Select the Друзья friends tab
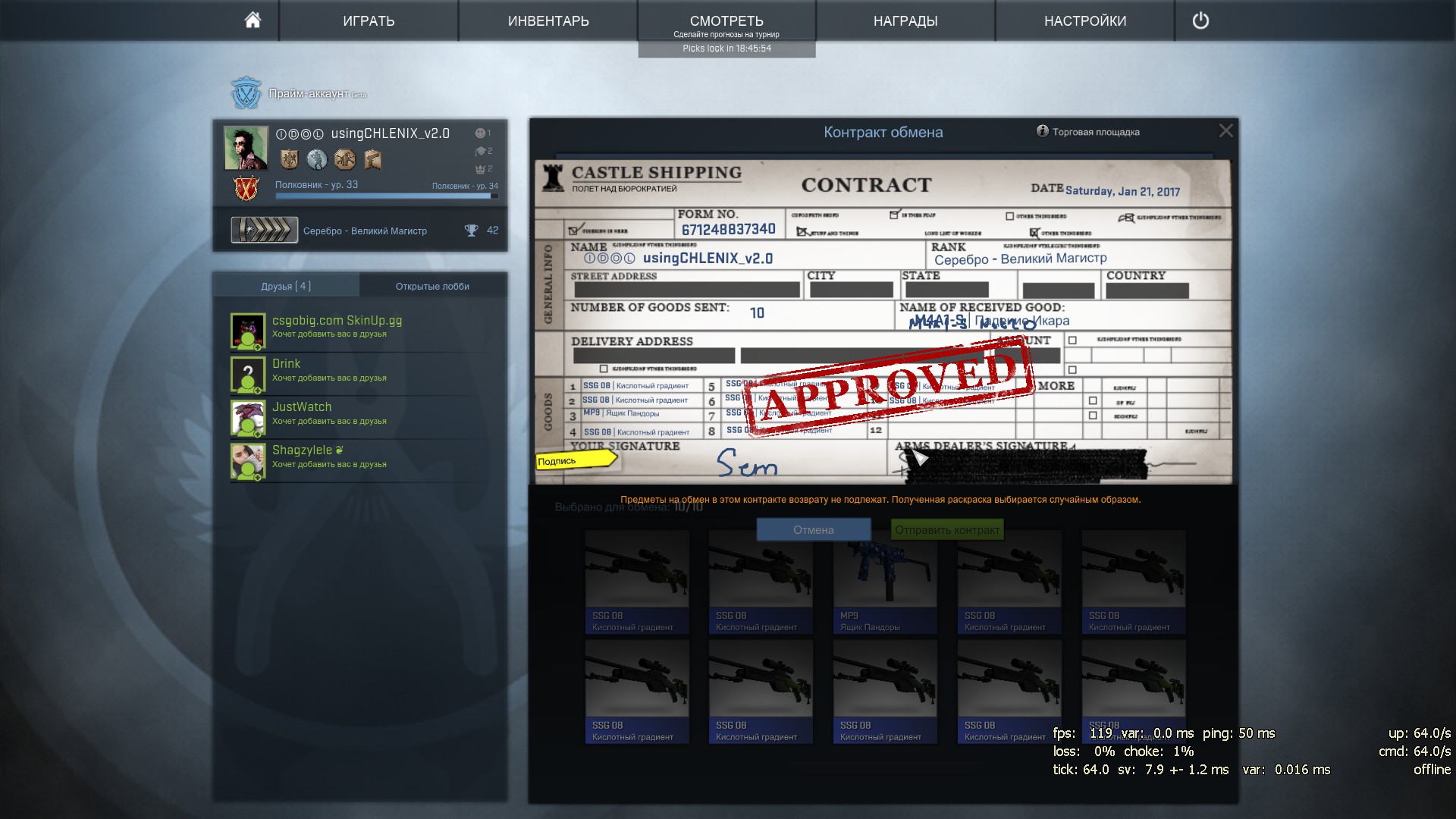Screen dimensions: 1456x819 pyautogui.click(x=286, y=286)
